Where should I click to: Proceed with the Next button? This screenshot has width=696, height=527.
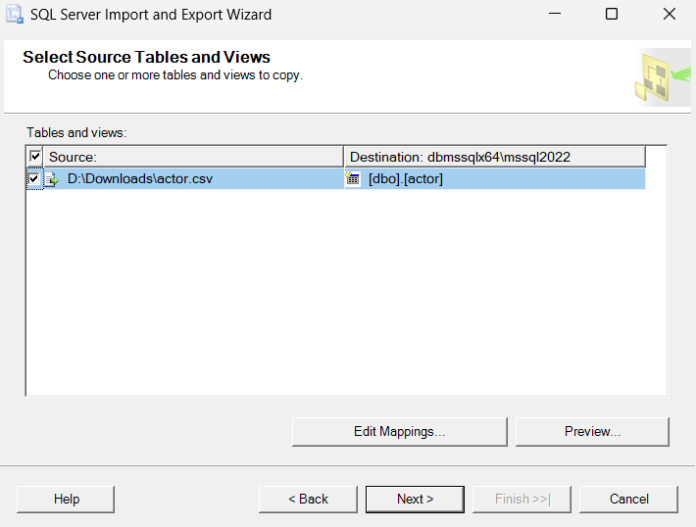(415, 499)
